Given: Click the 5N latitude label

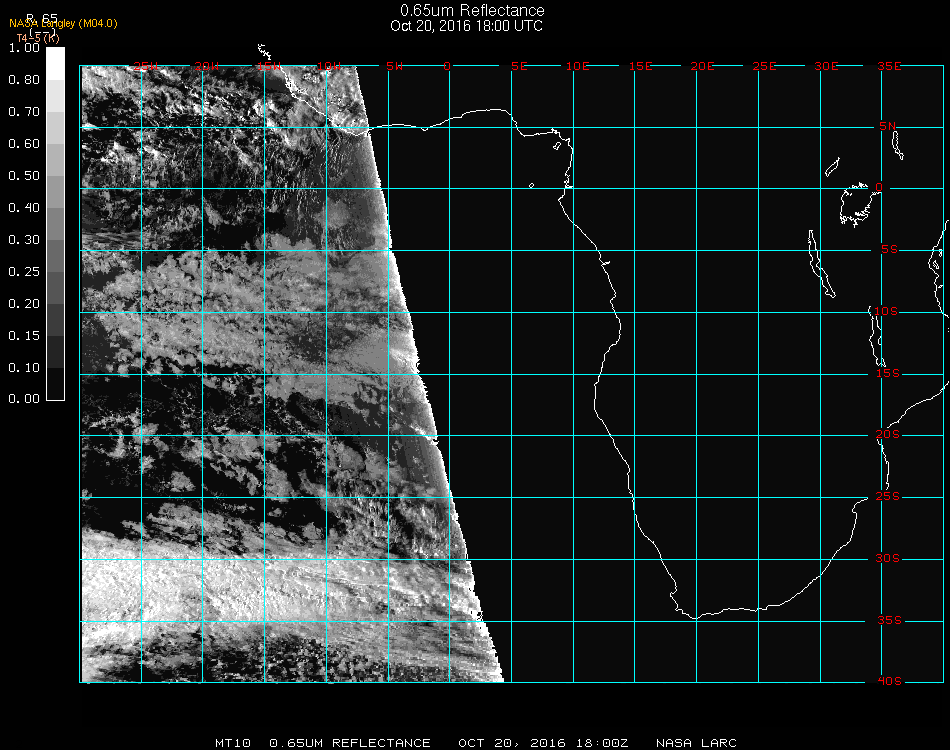Looking at the screenshot, I should 888,126.
